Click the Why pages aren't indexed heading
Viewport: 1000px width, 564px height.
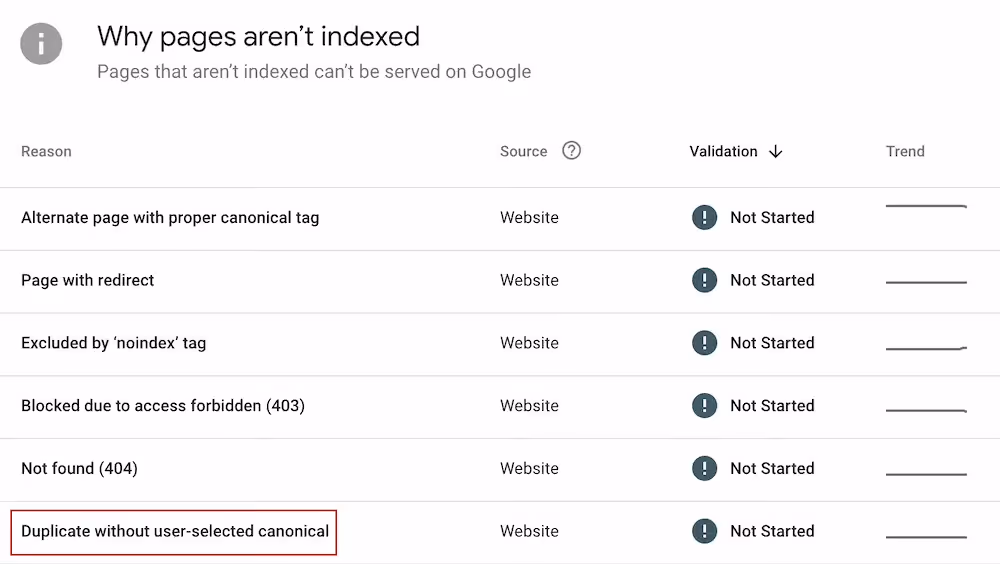258,37
